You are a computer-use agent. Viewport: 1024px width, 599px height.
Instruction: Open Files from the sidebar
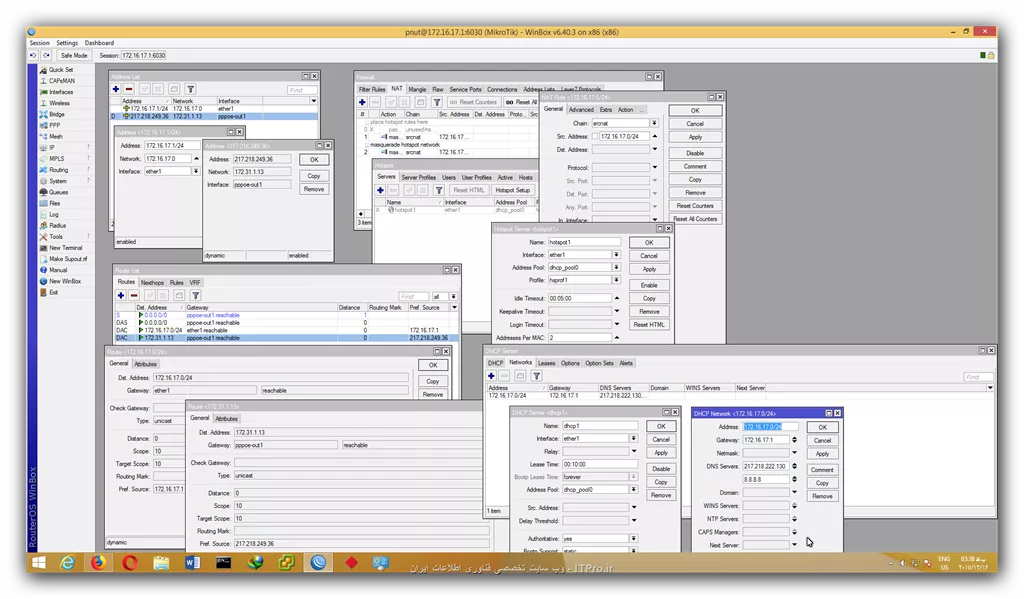click(55, 203)
